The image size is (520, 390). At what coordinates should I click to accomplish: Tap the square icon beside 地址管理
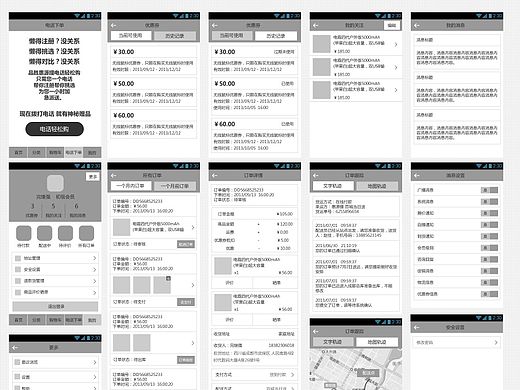click(18, 258)
